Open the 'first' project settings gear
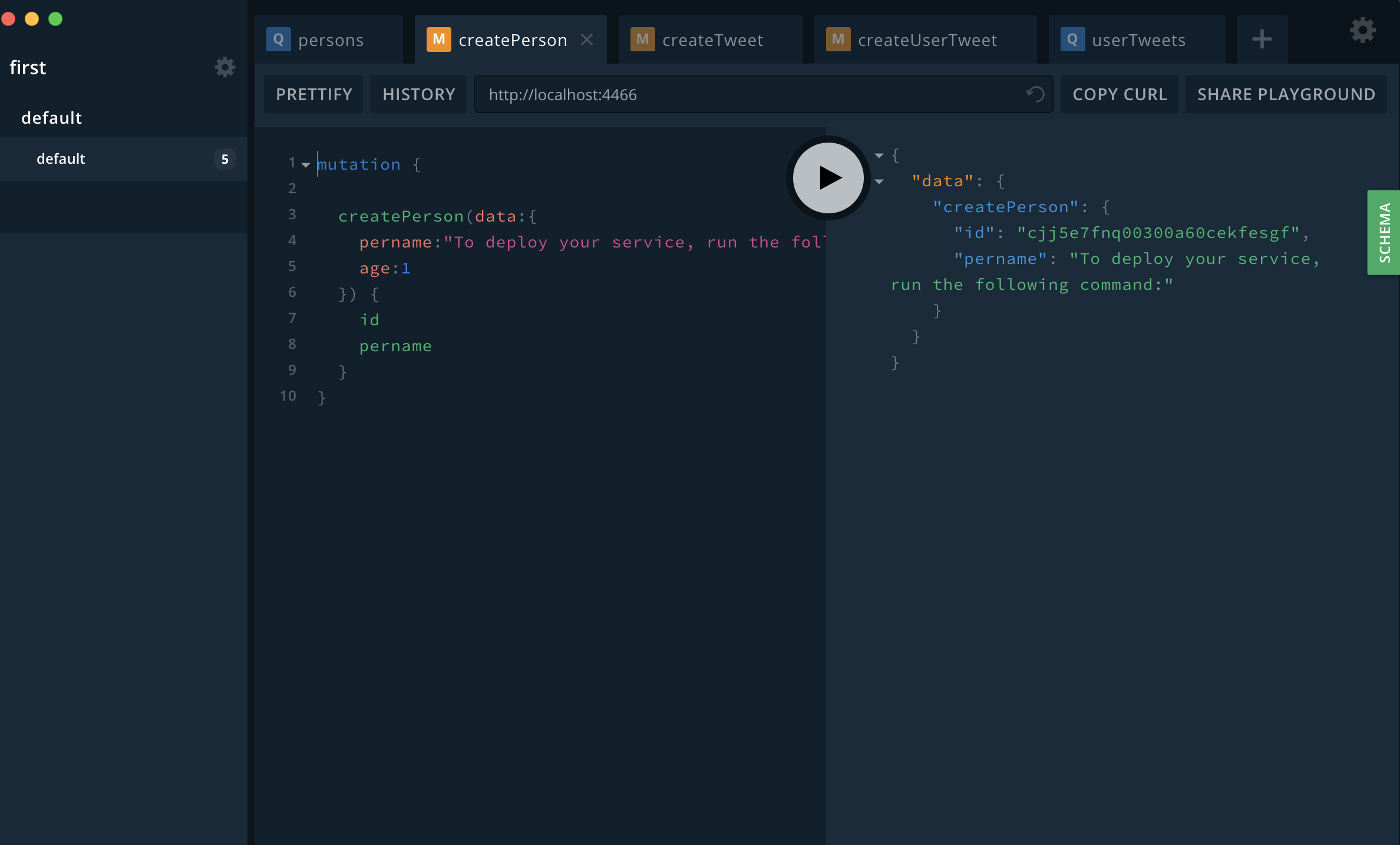Viewport: 1400px width, 845px height. [x=224, y=67]
